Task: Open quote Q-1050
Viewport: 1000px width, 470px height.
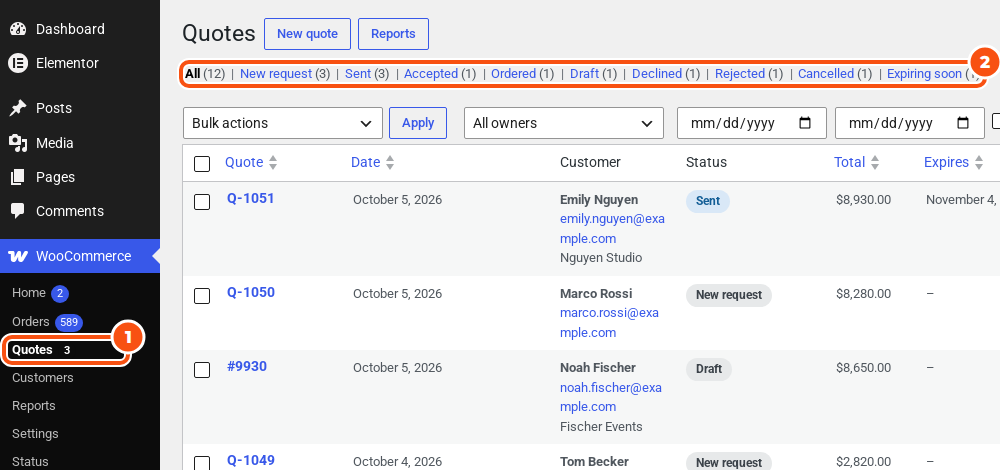Action: point(251,292)
